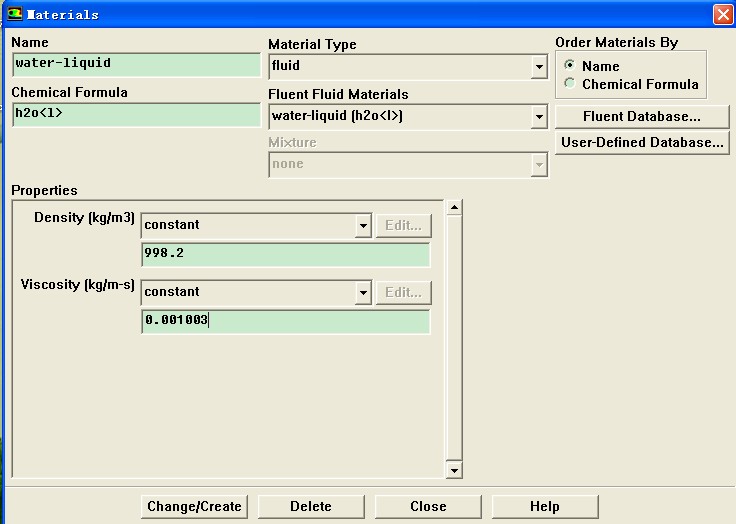Click the Fluent Database button
736x524 pixels.
tap(641, 117)
